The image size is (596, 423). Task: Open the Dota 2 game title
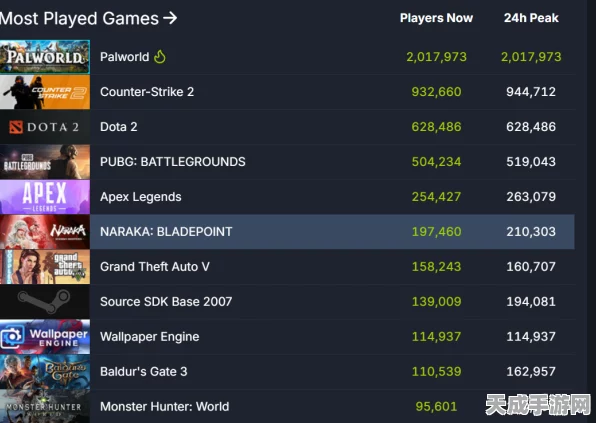click(119, 127)
